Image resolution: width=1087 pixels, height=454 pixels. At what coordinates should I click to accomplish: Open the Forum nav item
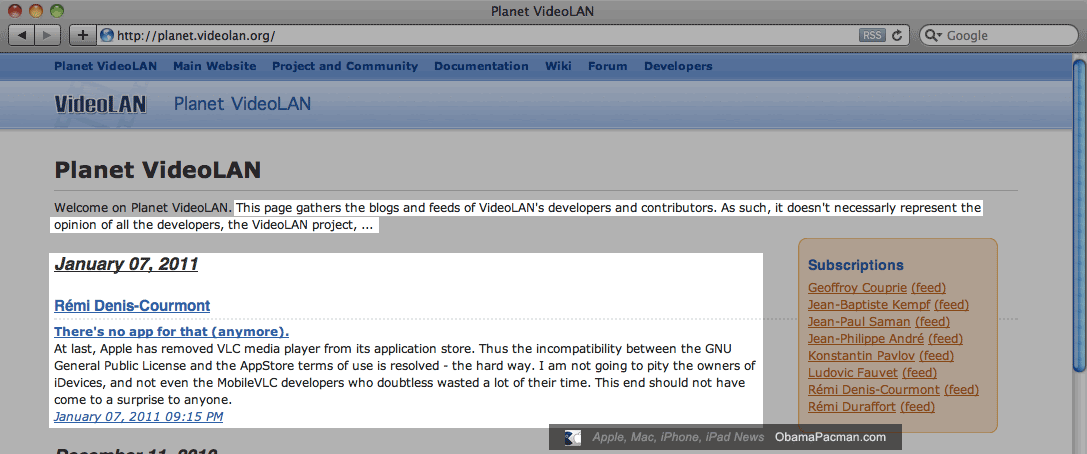[x=607, y=67]
